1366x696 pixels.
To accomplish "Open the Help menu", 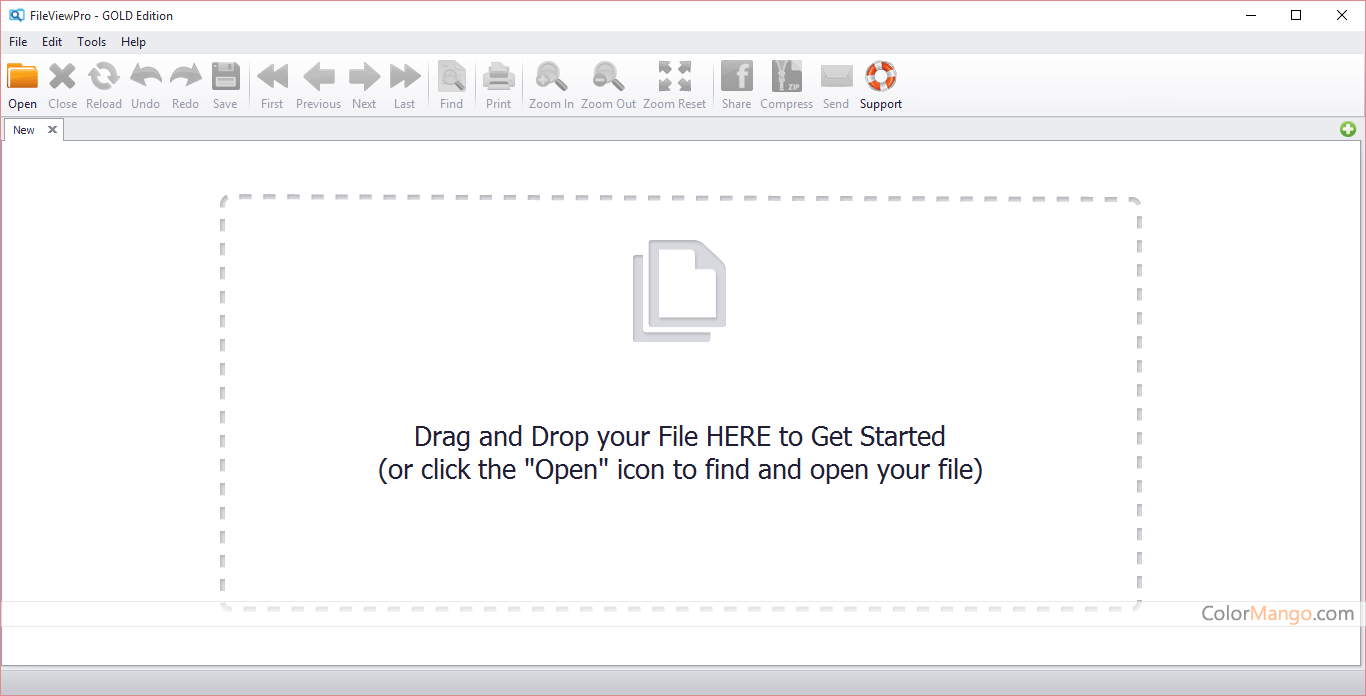I will click(134, 42).
